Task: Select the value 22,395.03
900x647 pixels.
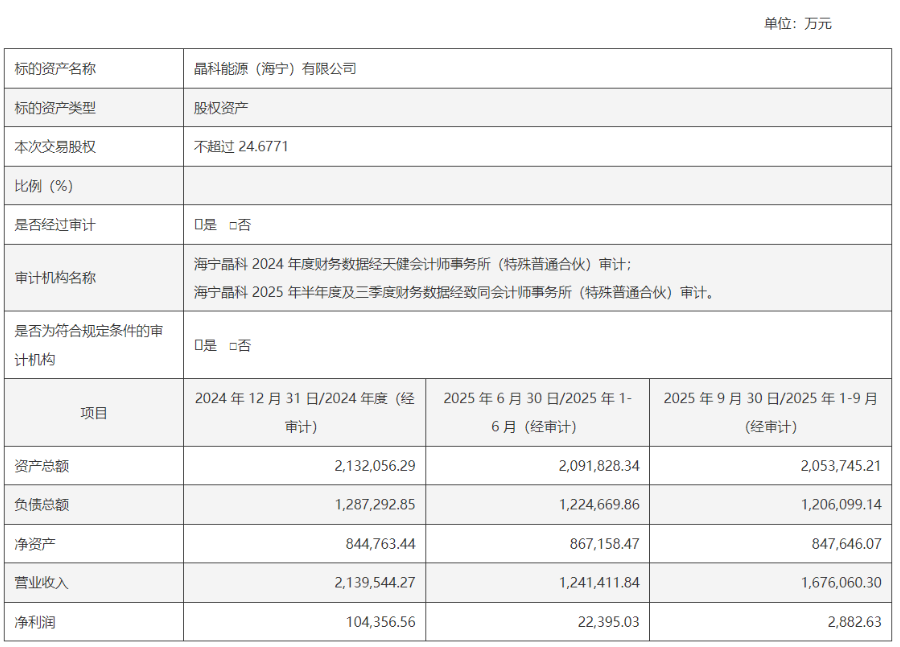Action: coord(608,622)
